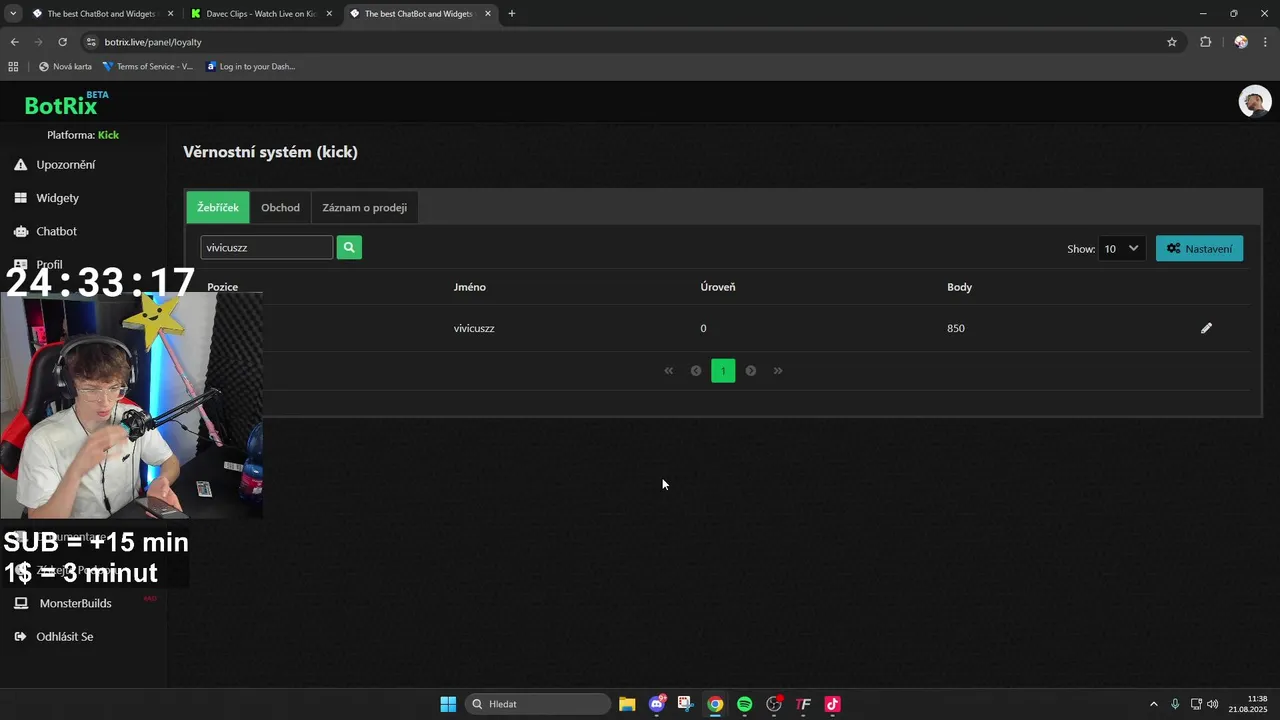1280x720 pixels.
Task: Select page 1 in pagination
Action: tap(723, 371)
